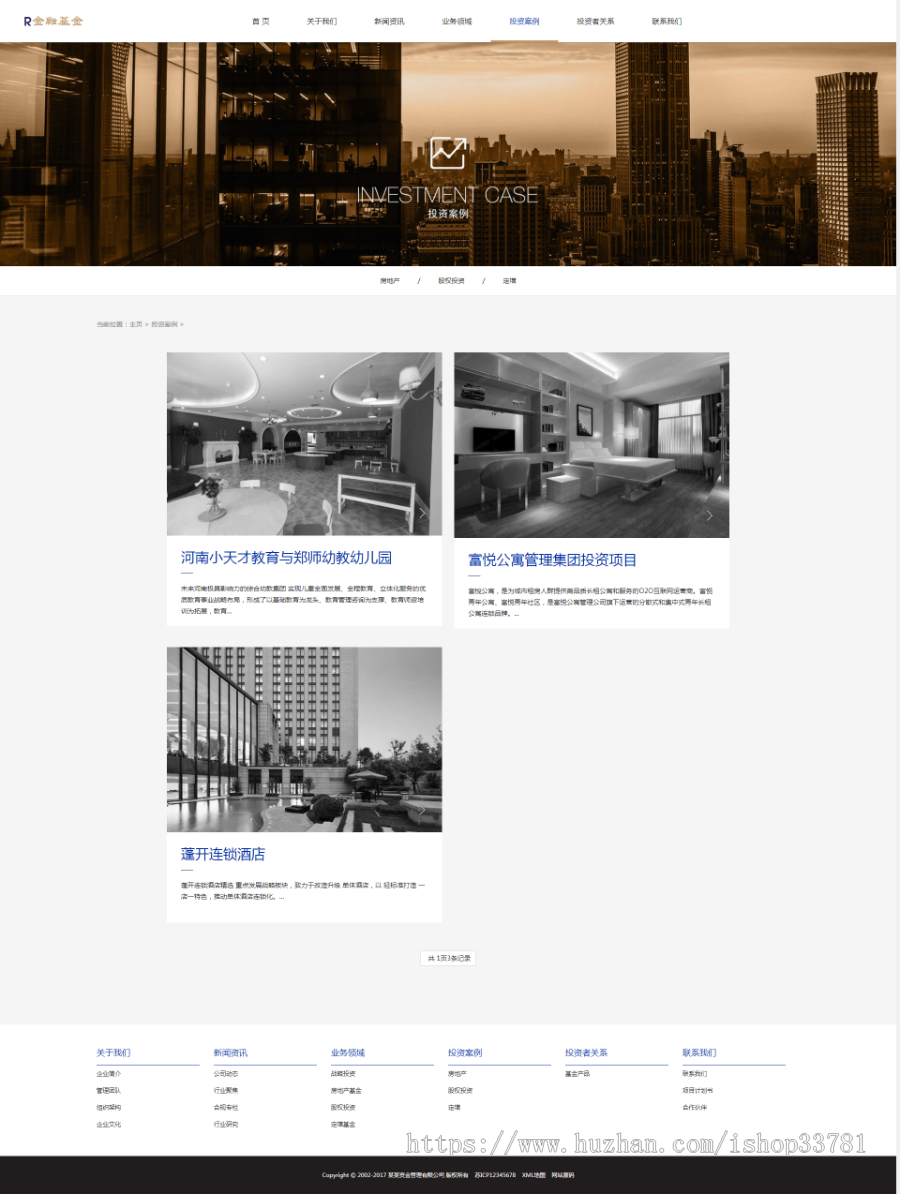Click the 共1页3条记录 pagination box
This screenshot has height=1194, width=900.
pos(448,958)
